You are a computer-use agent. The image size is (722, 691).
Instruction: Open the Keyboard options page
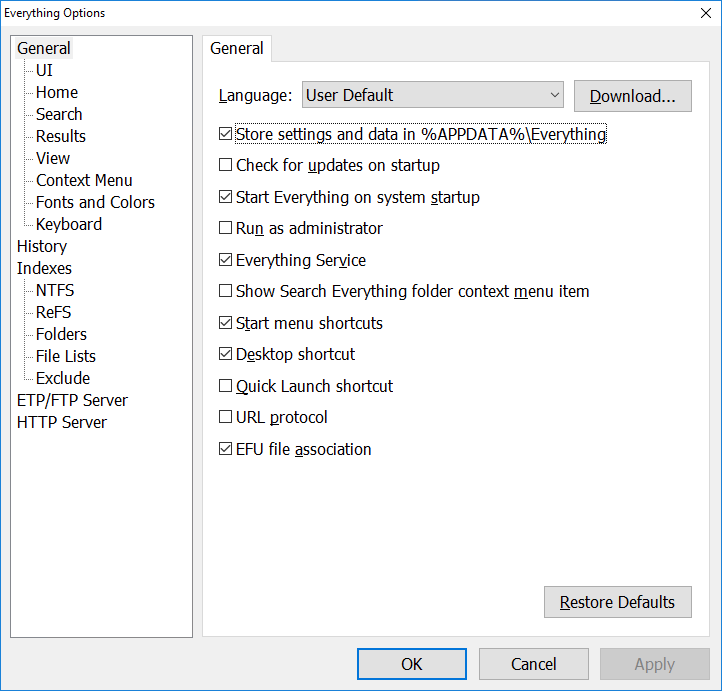point(69,224)
